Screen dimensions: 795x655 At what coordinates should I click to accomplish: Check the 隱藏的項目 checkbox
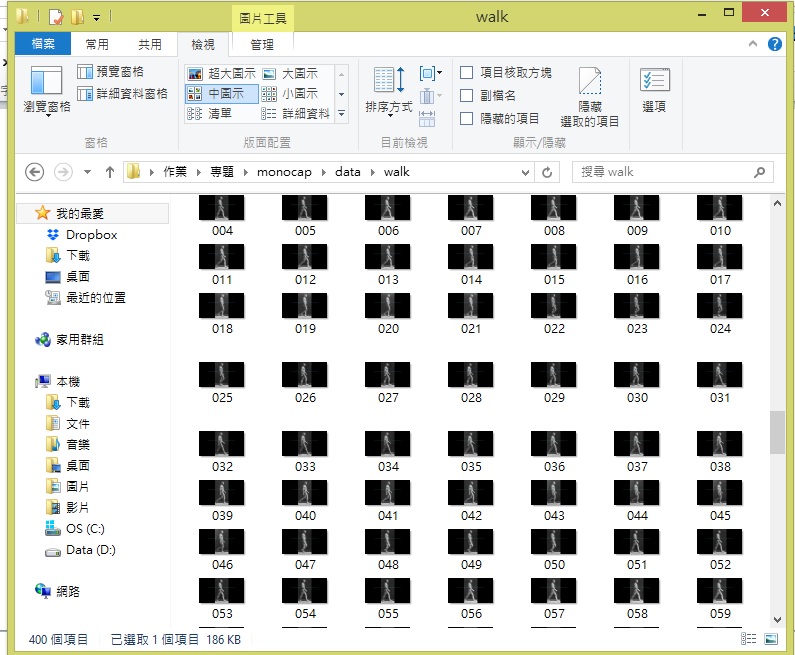467,119
